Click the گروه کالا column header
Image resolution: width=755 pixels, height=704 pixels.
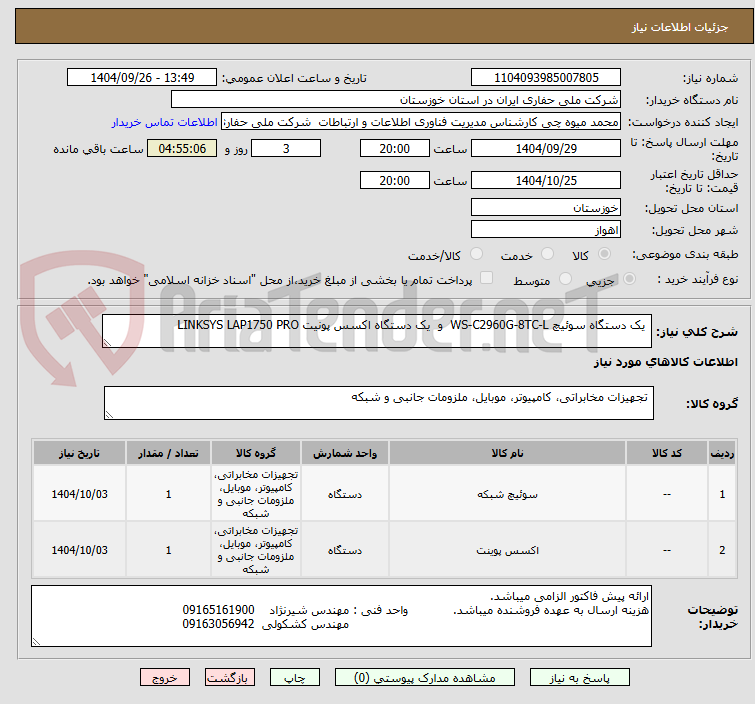point(256,453)
